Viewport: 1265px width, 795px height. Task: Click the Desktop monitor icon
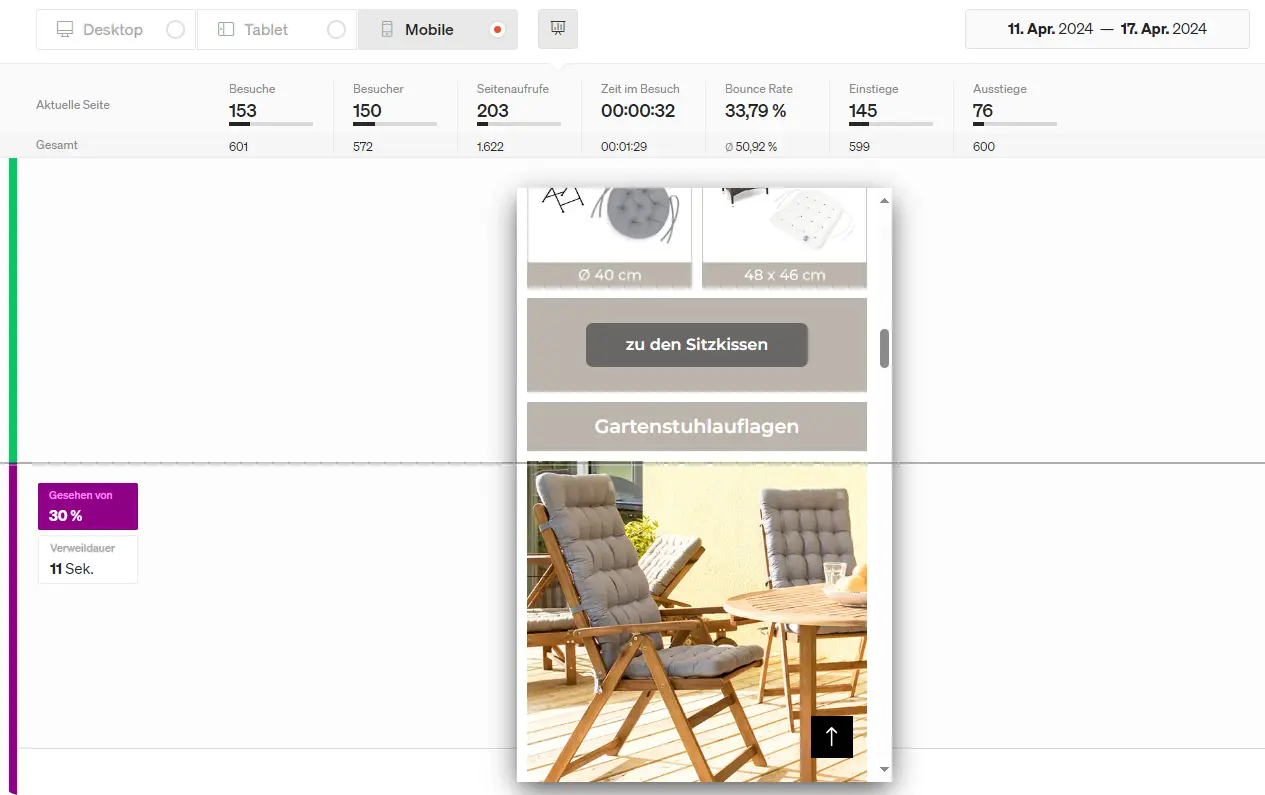point(65,30)
